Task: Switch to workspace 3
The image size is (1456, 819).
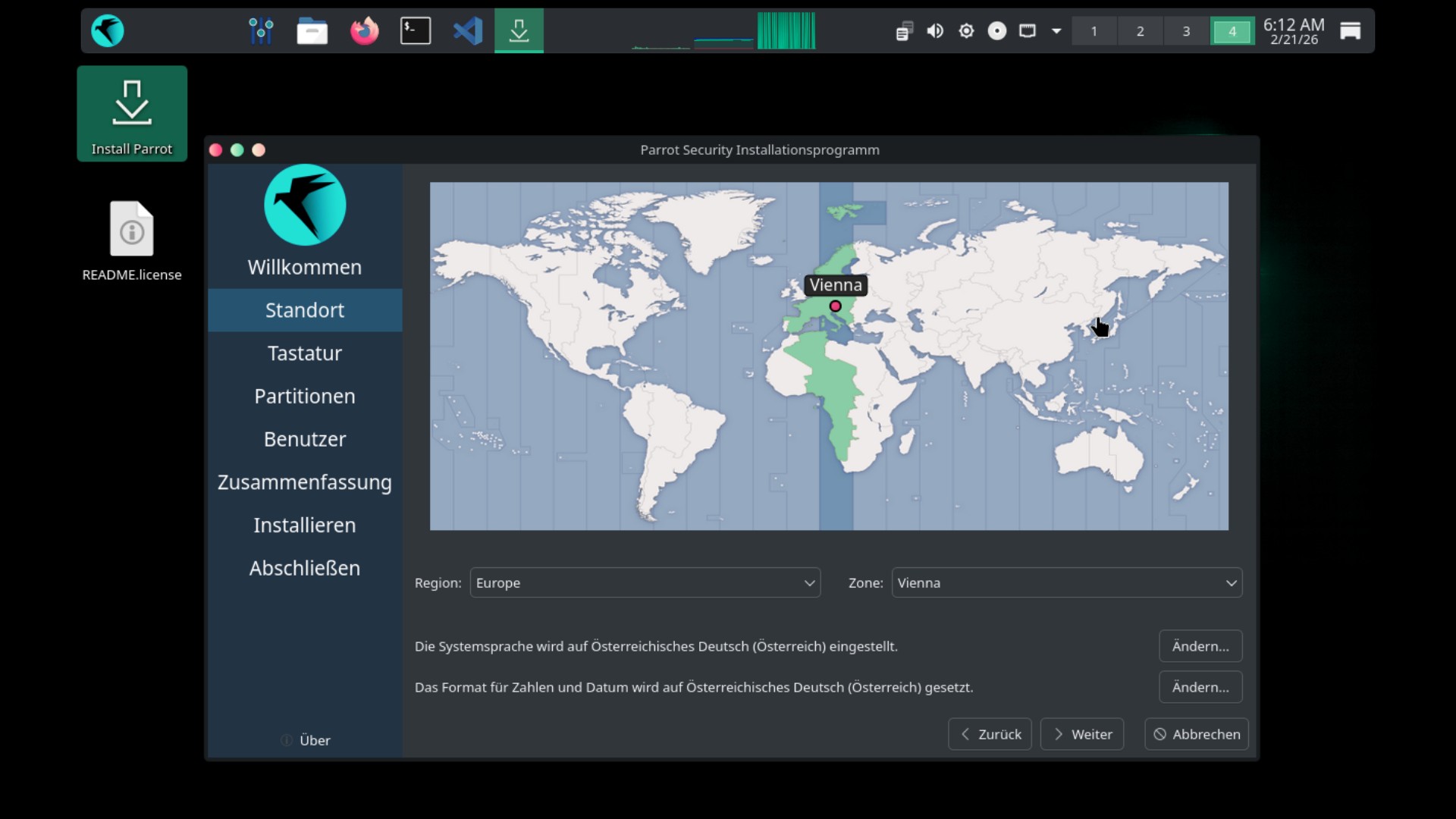Action: (x=1186, y=31)
